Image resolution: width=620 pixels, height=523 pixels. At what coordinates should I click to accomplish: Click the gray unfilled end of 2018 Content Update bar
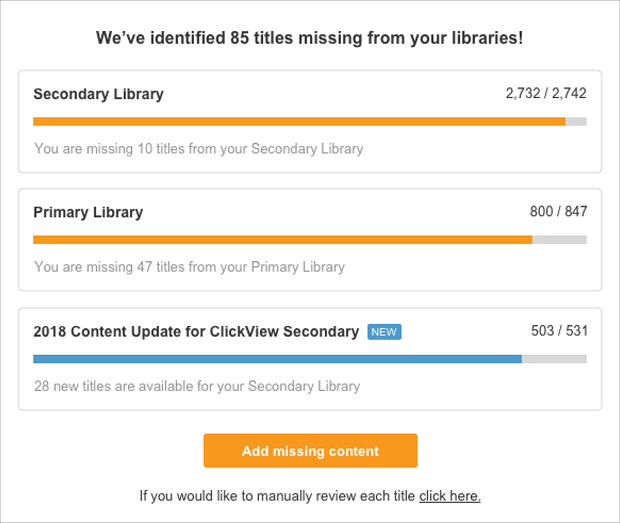tap(554, 359)
